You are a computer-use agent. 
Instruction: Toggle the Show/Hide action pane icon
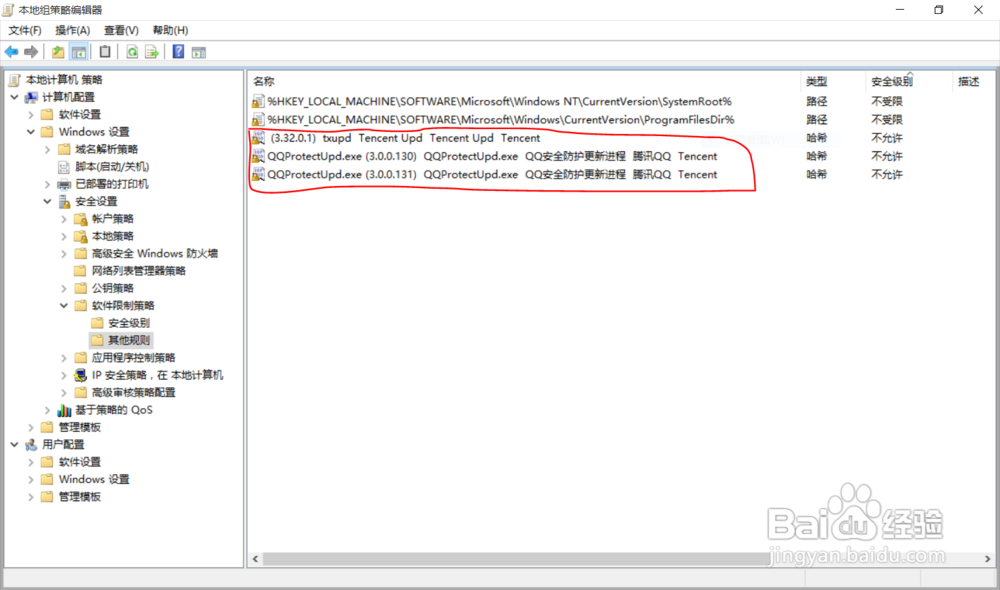tap(199, 52)
